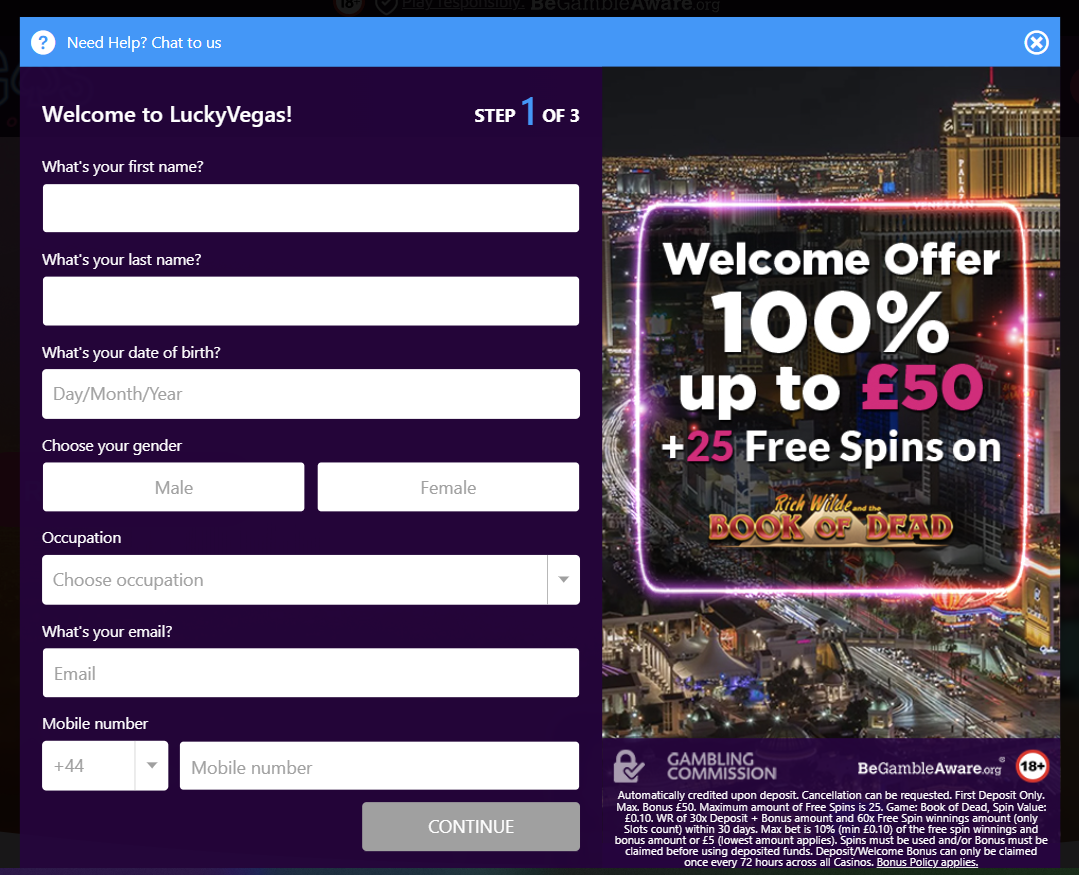Click the Day/Month/Year birth date field
Image resolution: width=1079 pixels, height=875 pixels.
click(311, 394)
